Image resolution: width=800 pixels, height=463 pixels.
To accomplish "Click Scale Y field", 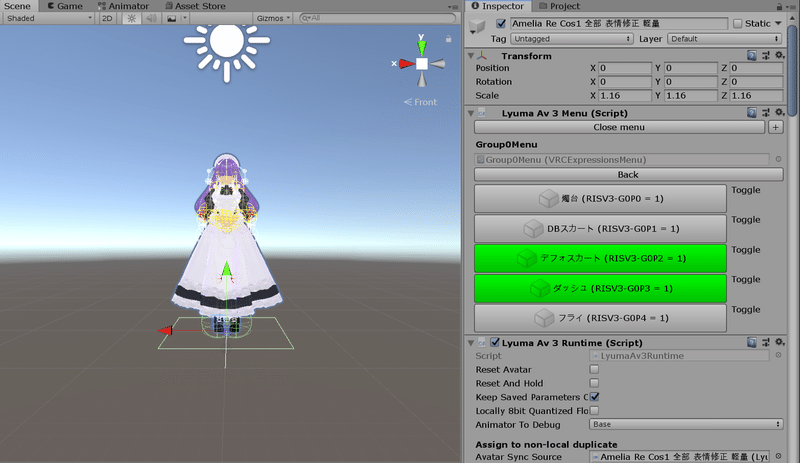I will click(691, 95).
